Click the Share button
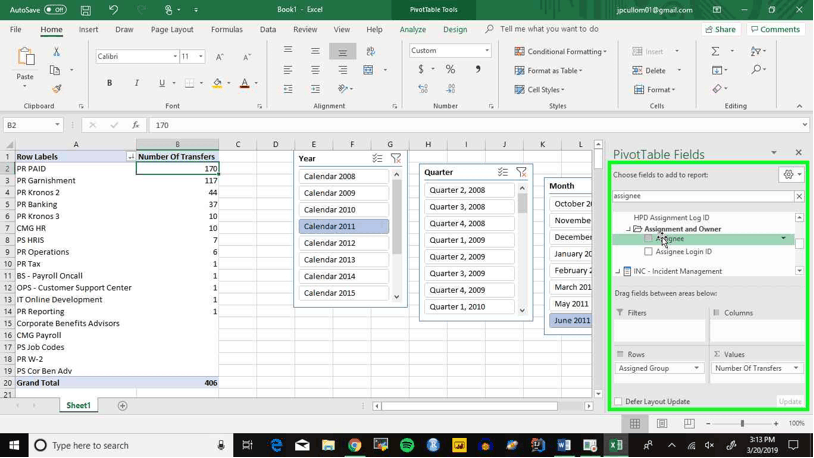The height and width of the screenshot is (458, 814). (x=721, y=30)
